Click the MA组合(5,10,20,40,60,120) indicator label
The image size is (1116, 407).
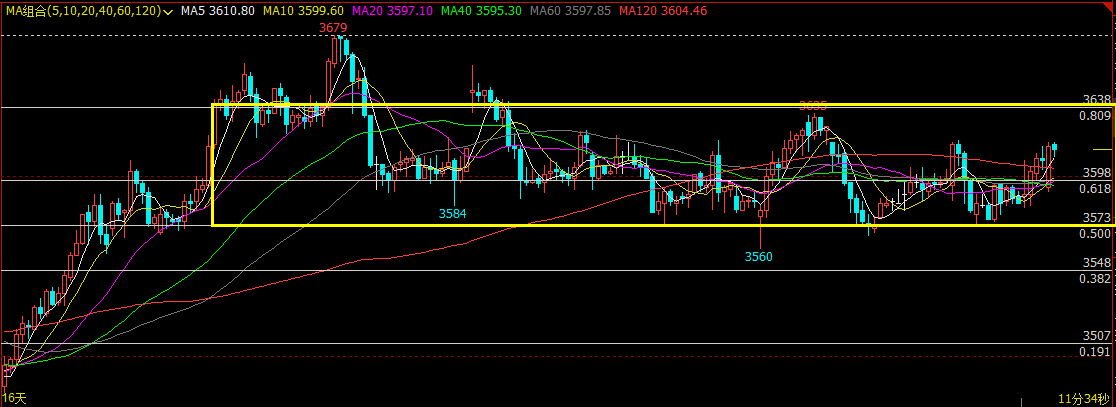click(x=83, y=11)
